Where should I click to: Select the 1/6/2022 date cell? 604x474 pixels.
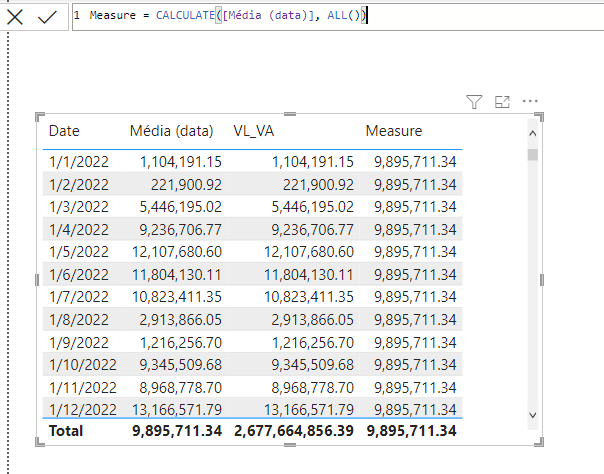point(79,275)
